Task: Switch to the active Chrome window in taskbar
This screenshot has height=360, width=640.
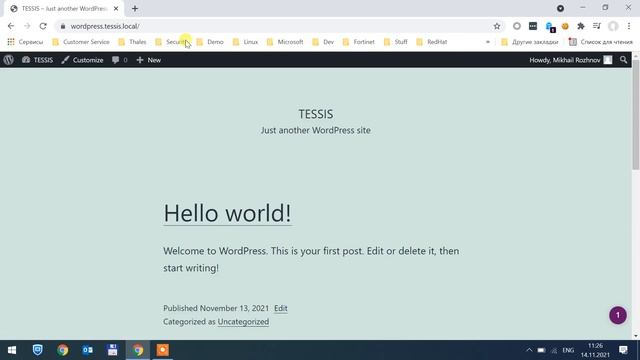Action: (138, 350)
